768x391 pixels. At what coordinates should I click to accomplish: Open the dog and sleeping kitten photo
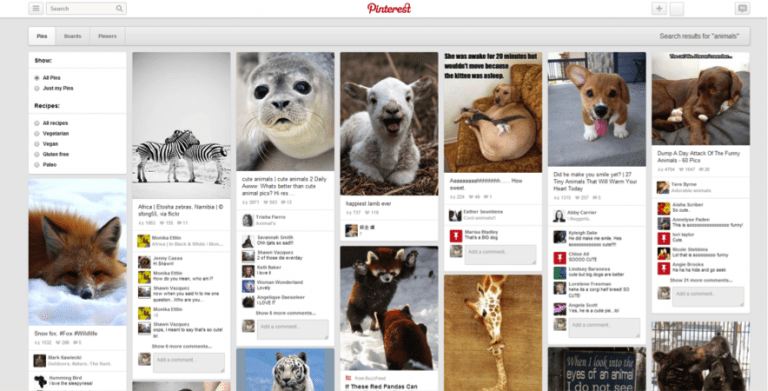point(493,112)
